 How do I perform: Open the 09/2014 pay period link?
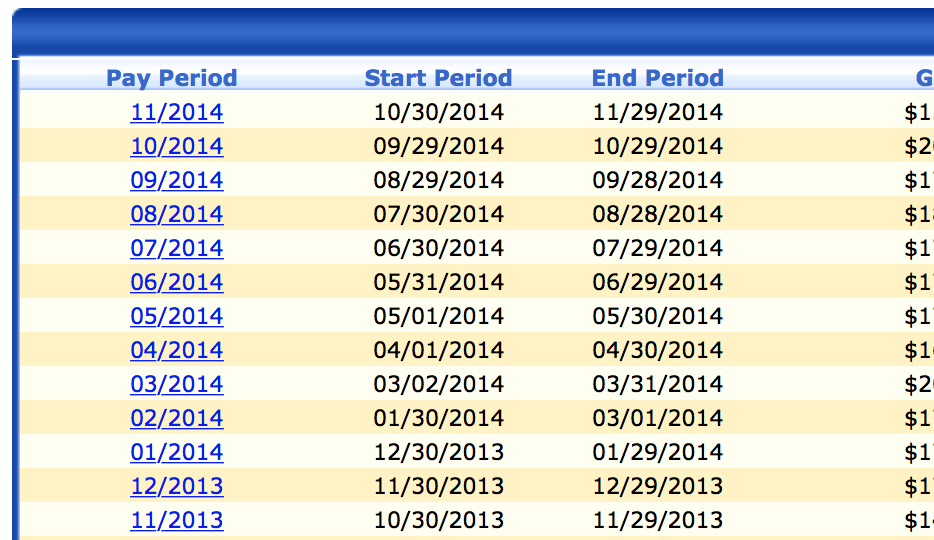point(176,180)
